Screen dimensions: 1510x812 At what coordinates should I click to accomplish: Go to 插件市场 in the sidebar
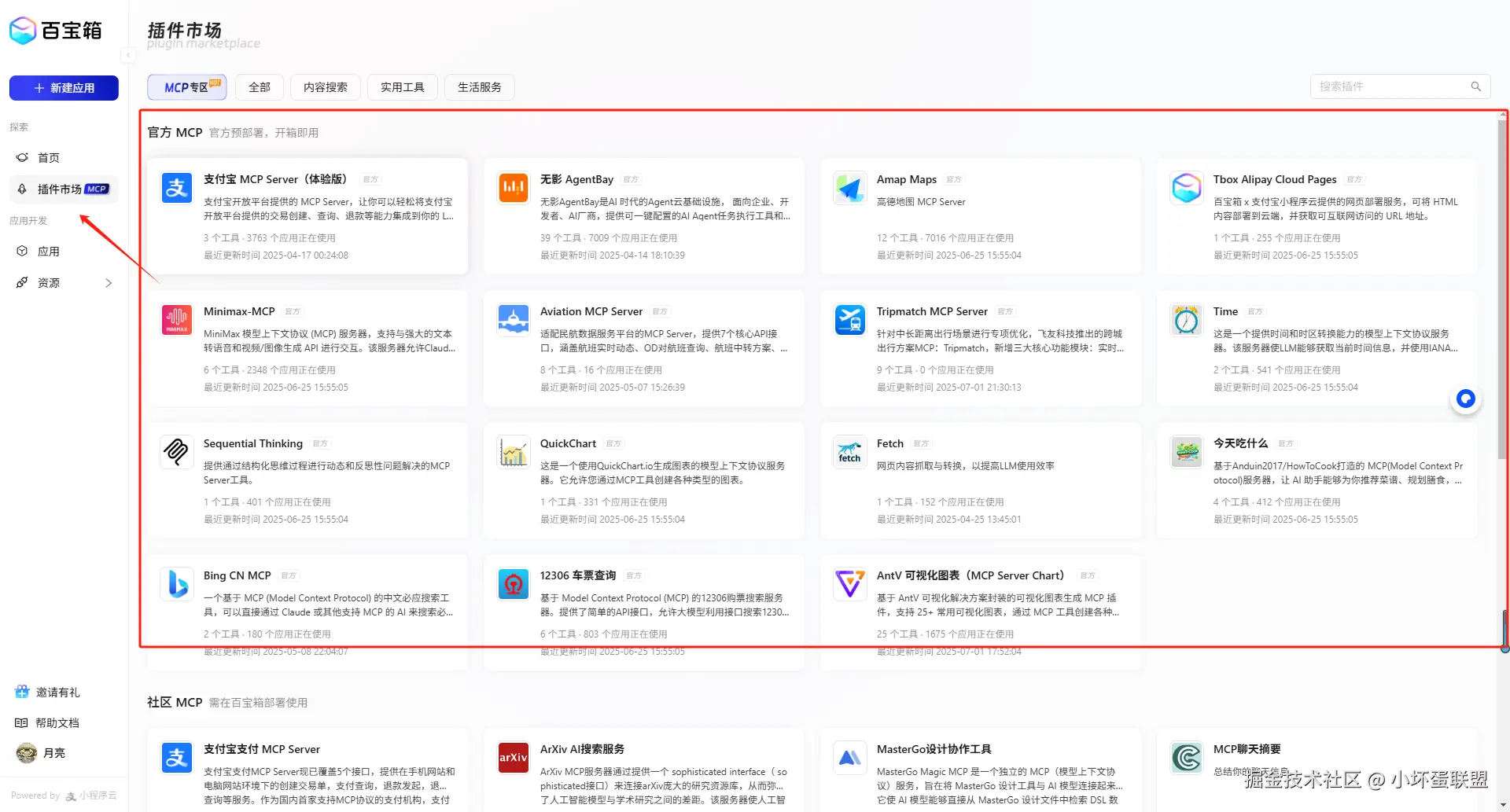click(64, 189)
